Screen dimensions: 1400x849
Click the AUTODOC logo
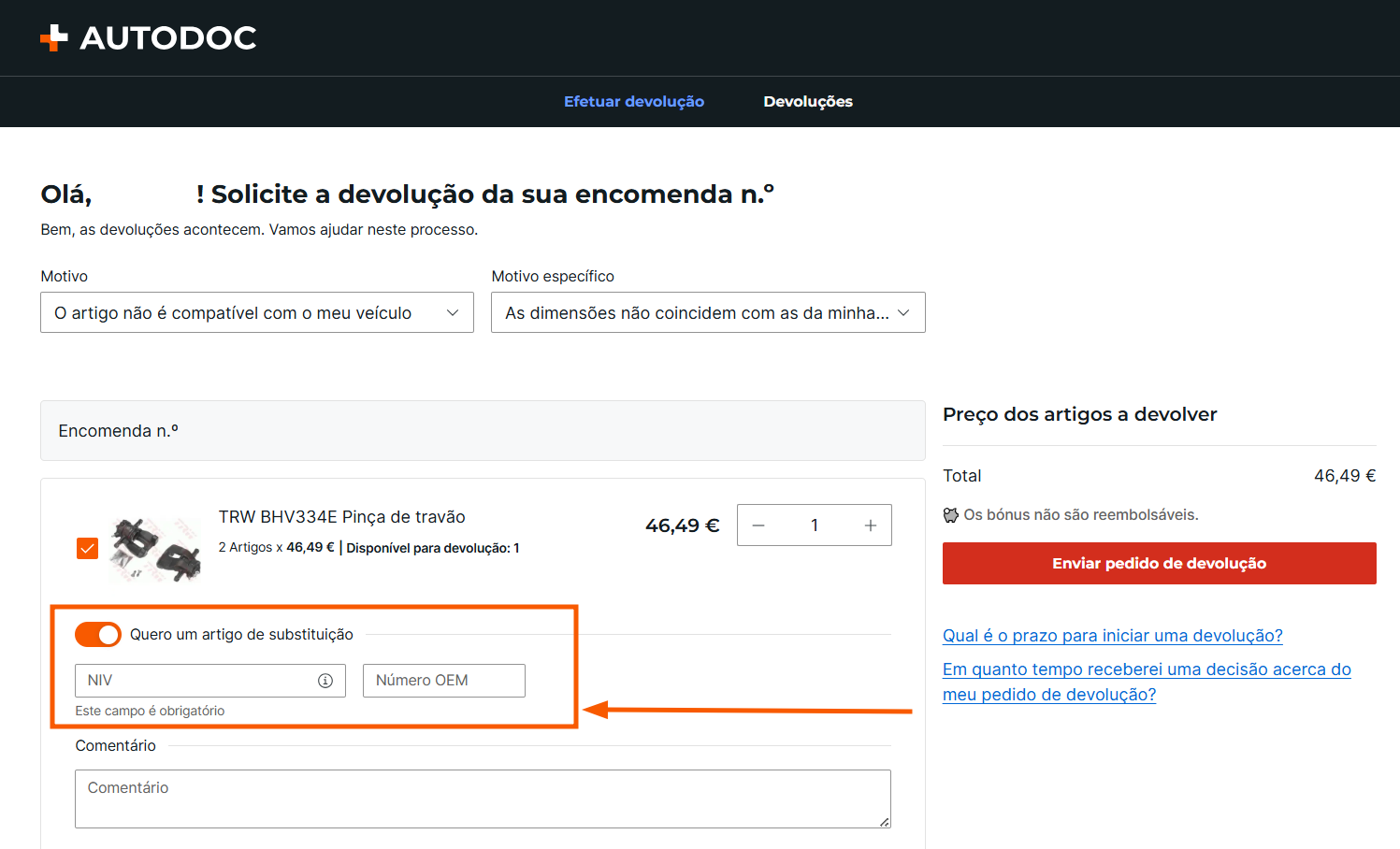click(148, 37)
